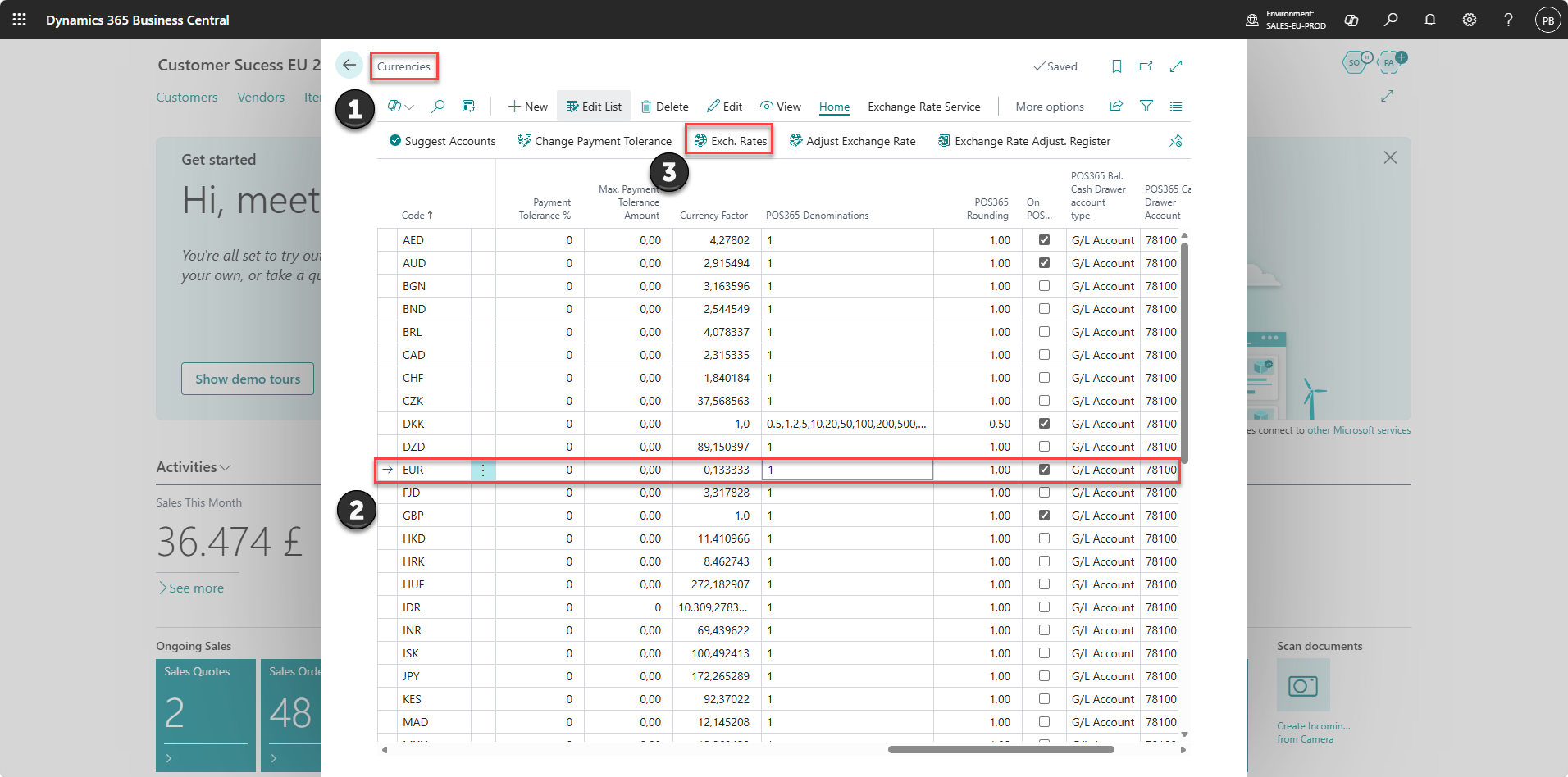Open the Sales Quotes tile arrow

169,758
